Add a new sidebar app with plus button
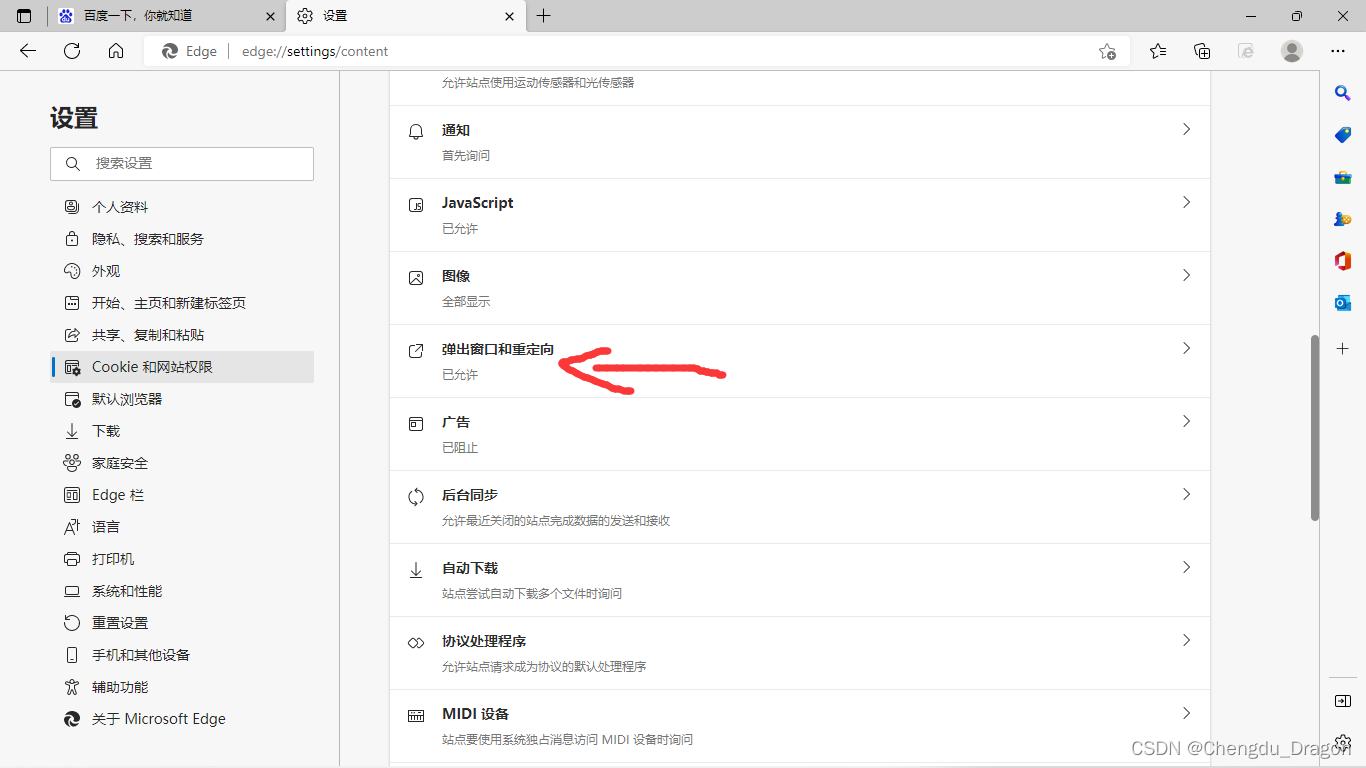The width and height of the screenshot is (1366, 768). tap(1342, 348)
